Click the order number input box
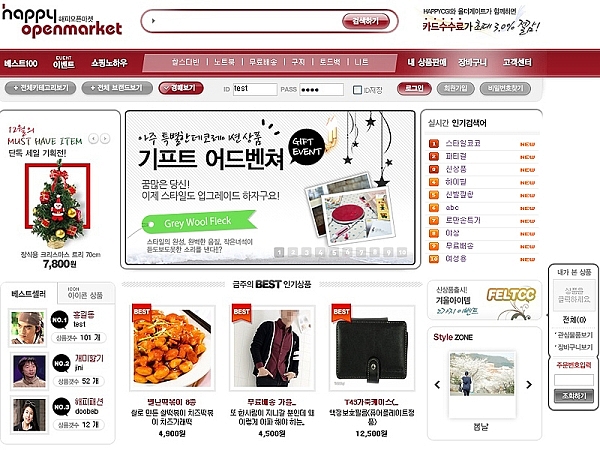The width and height of the screenshot is (600, 450). pyautogui.click(x=574, y=380)
